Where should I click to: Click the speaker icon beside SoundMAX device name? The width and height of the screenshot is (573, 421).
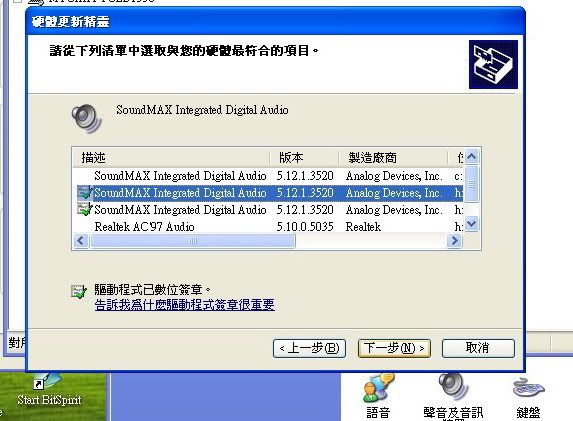point(87,118)
